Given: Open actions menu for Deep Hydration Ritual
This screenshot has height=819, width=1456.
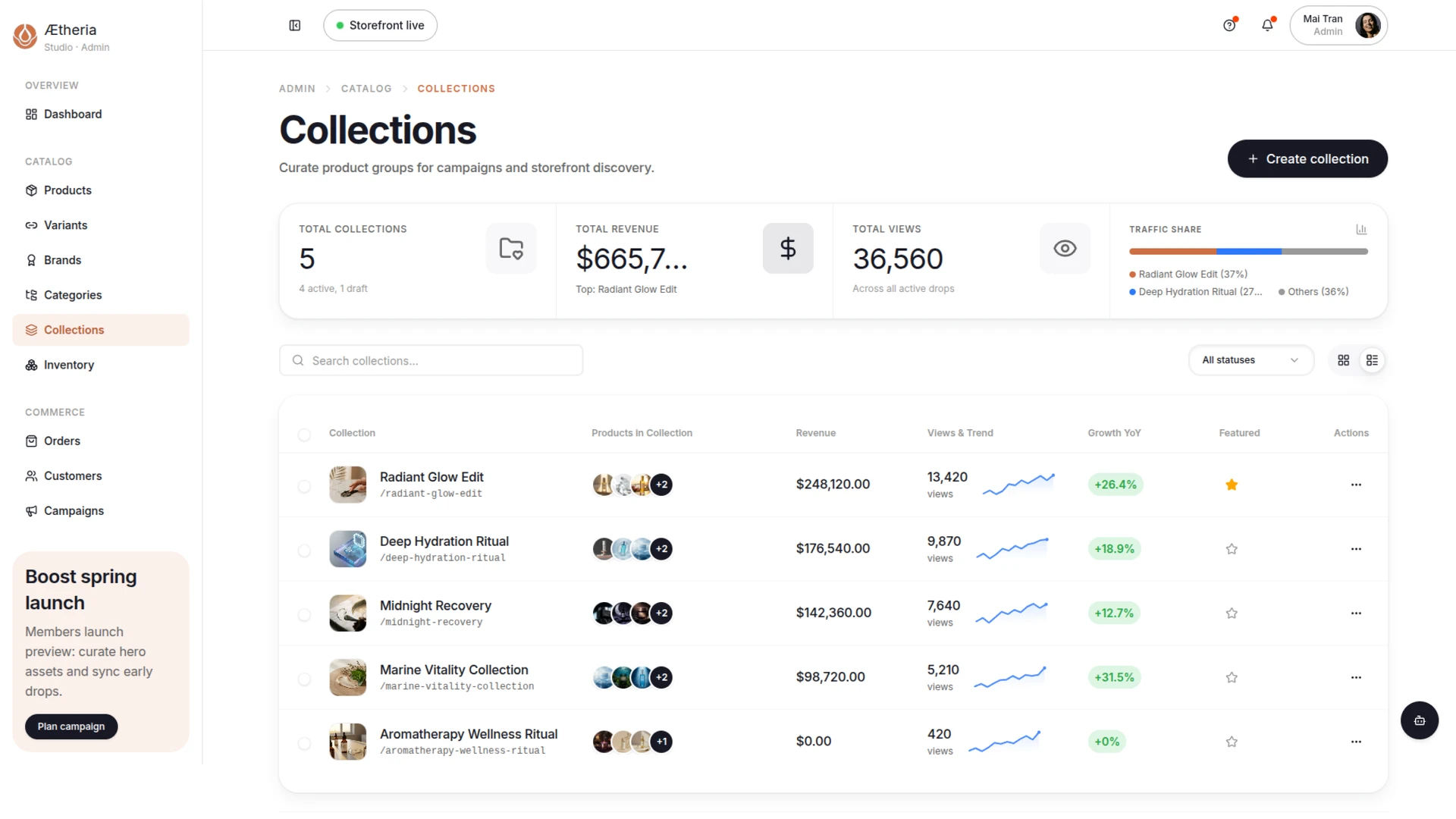Looking at the screenshot, I should (1356, 549).
